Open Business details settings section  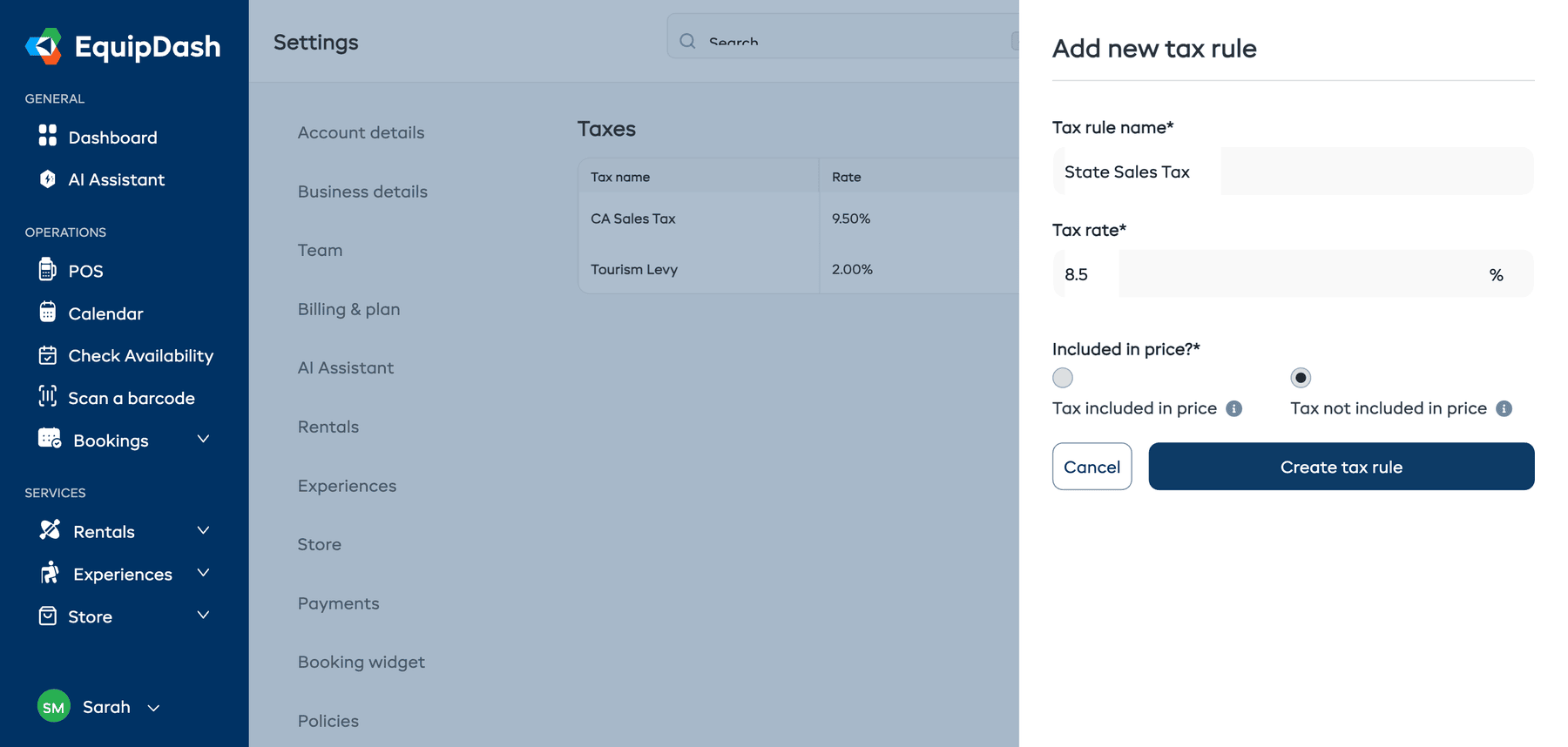pyautogui.click(x=362, y=192)
